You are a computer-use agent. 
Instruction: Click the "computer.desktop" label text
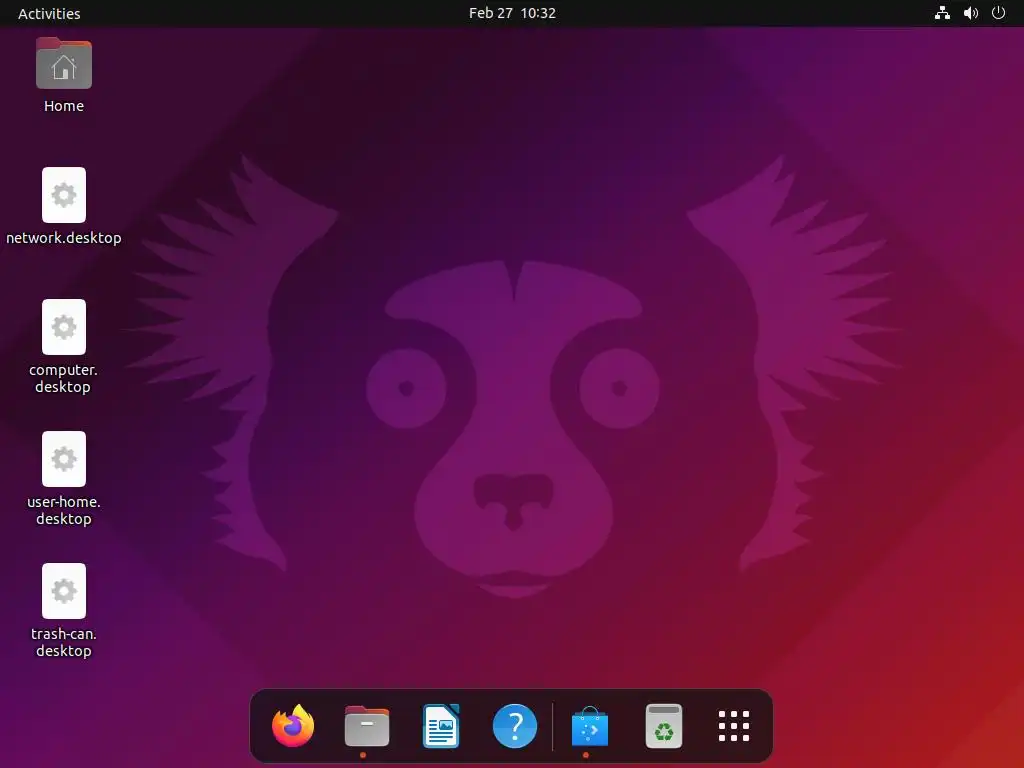(x=63, y=378)
